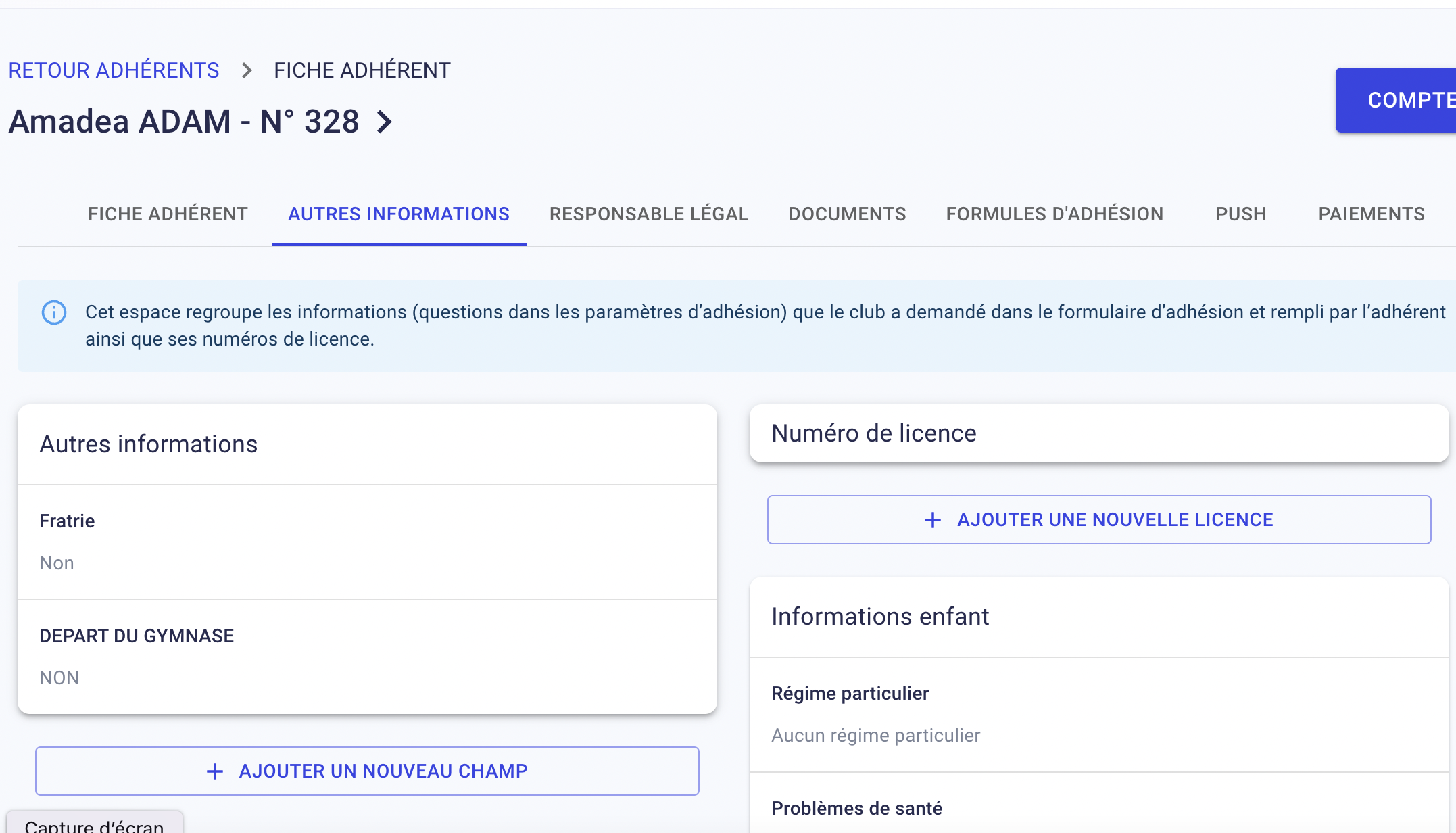Go back via RETOUR ADHÉRENTS link
Viewport: 1456px width, 833px height.
click(114, 70)
